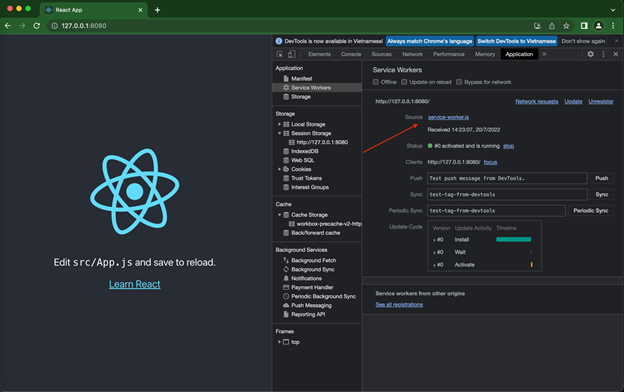Viewport: 624px width, 392px height.
Task: Open the service-worker.js source link
Action: pos(448,117)
